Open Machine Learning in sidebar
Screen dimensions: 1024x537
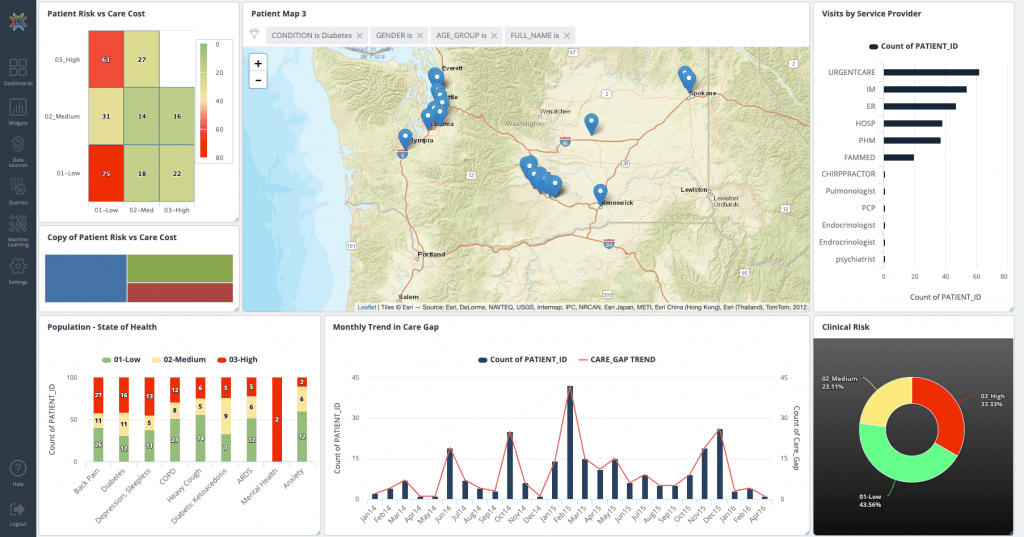point(18,229)
